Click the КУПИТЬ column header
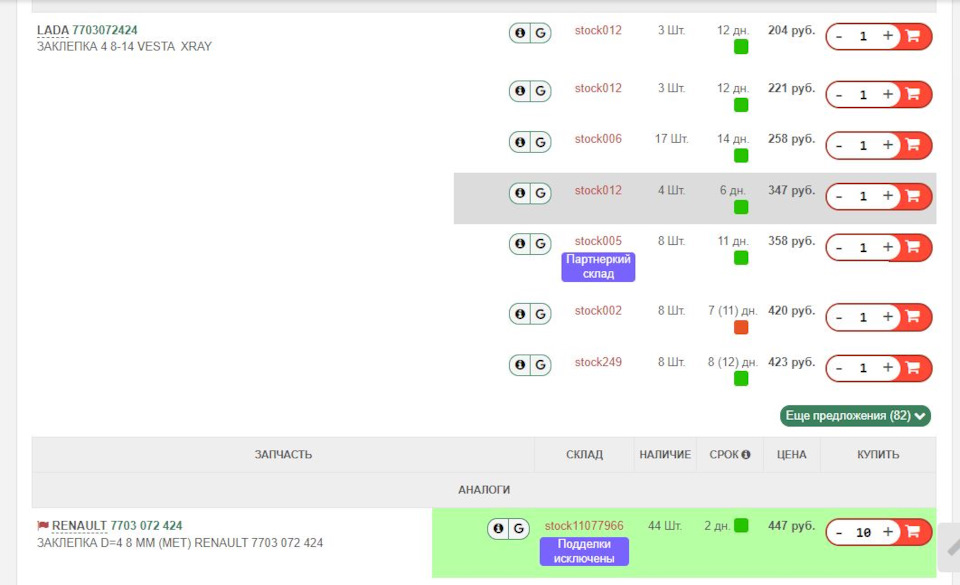 click(878, 455)
